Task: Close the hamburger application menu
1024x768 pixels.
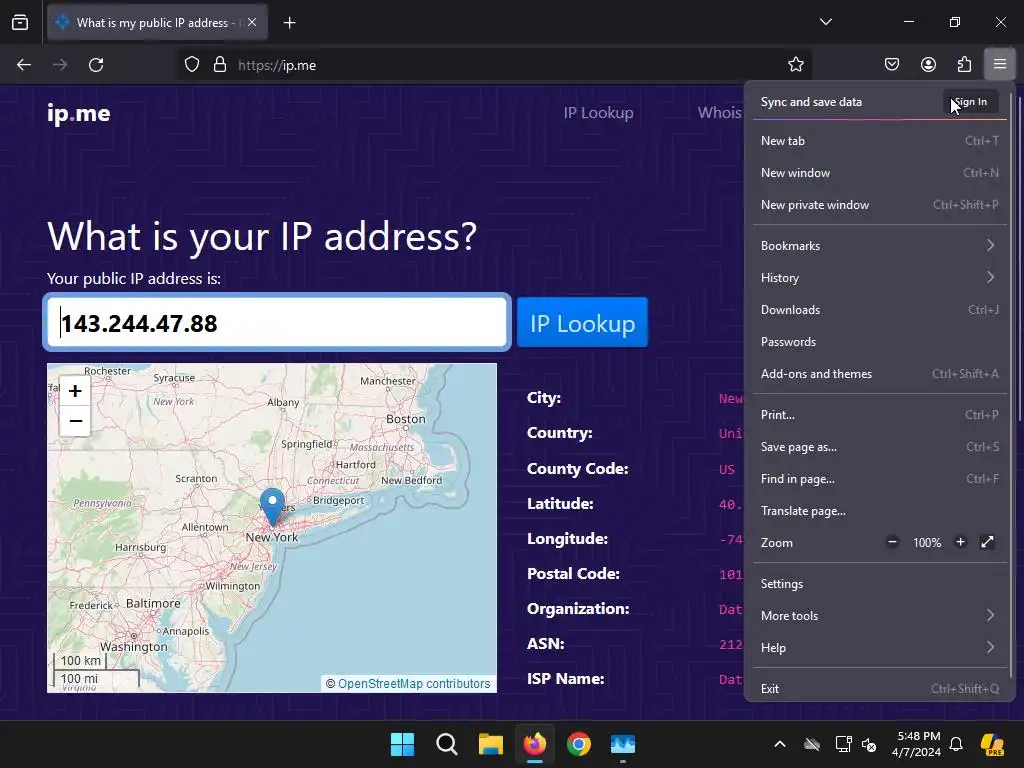Action: (x=1000, y=65)
